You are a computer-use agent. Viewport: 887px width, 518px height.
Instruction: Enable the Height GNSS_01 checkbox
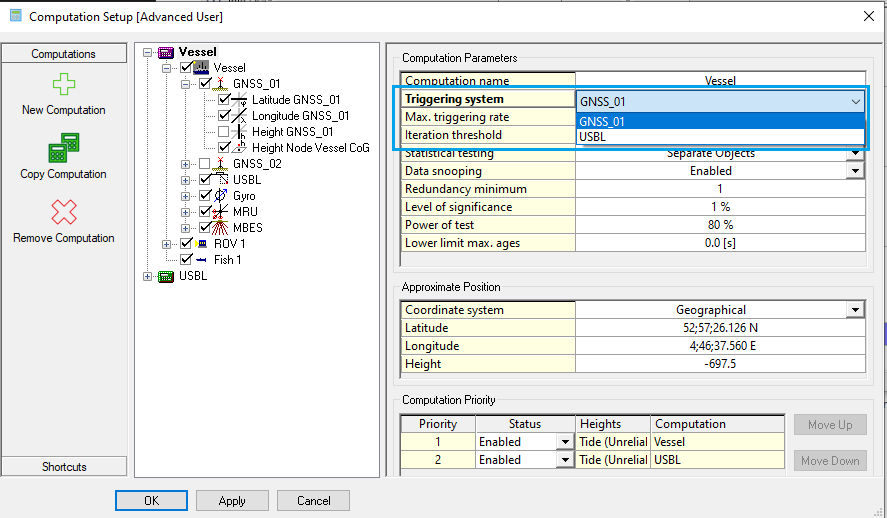[223, 132]
